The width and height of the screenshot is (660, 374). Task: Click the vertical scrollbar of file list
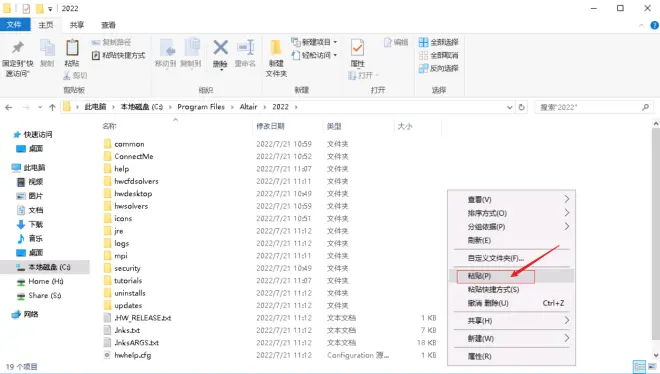click(656, 240)
